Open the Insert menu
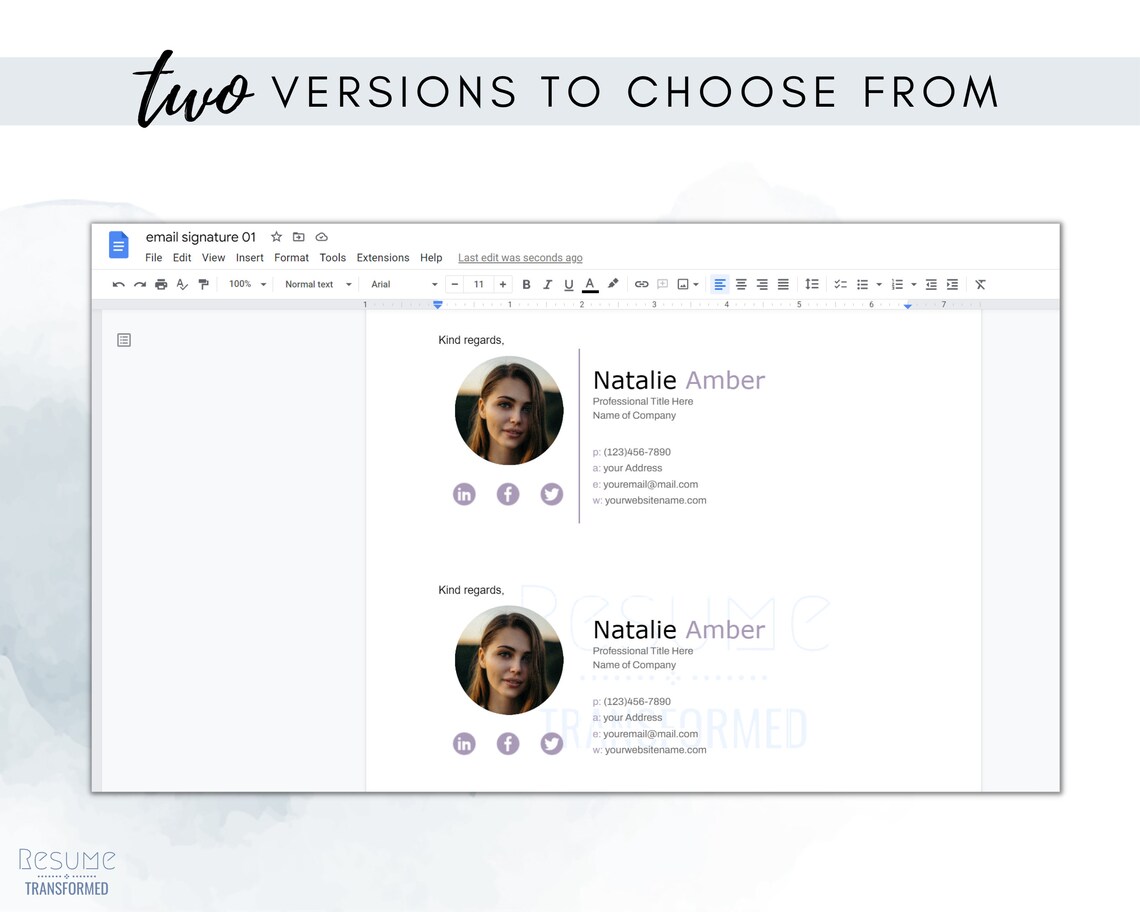1140x912 pixels. pos(249,257)
